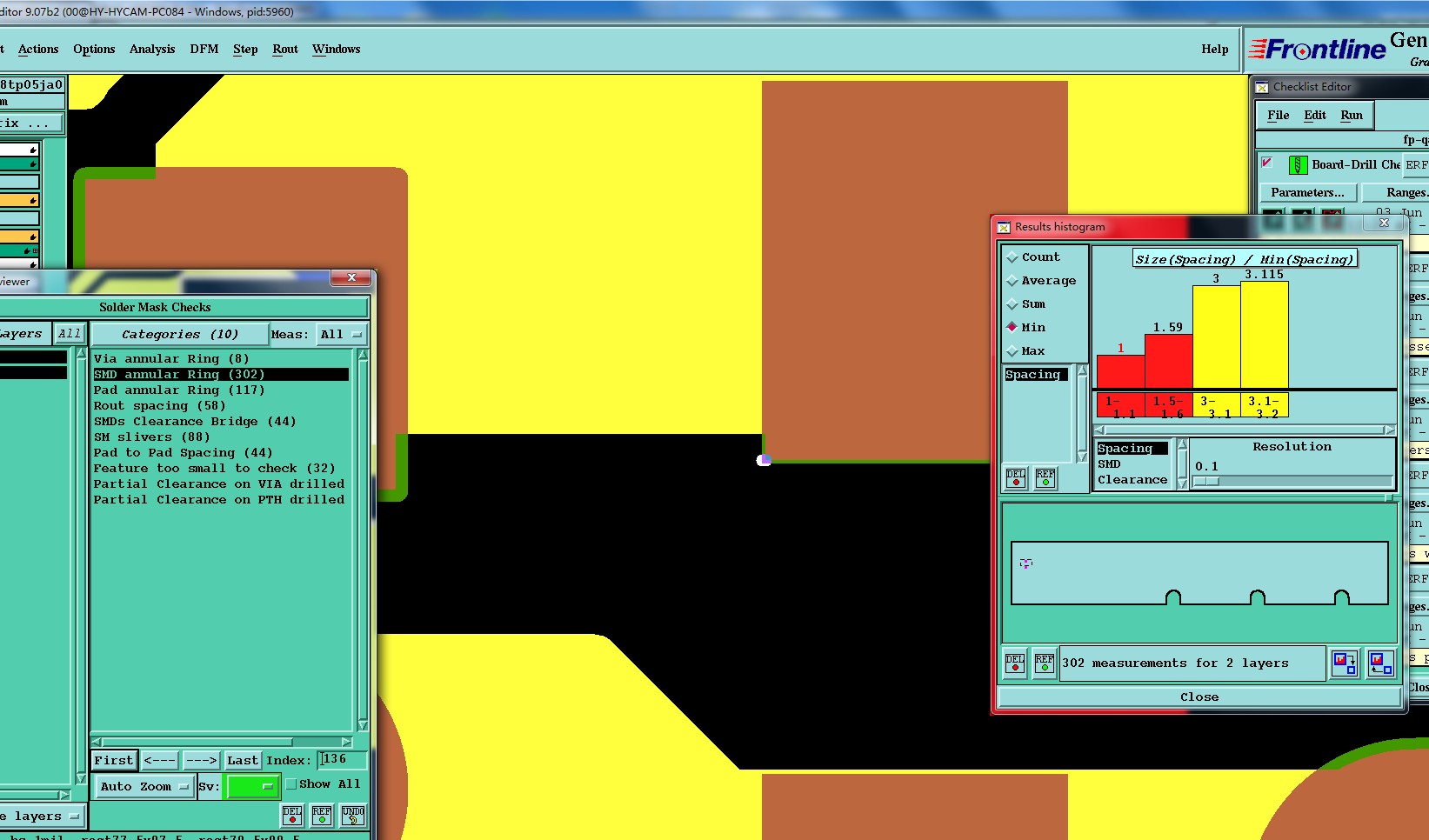Select Via annular Ring (8) category
The height and width of the screenshot is (840, 1429).
coord(171,359)
